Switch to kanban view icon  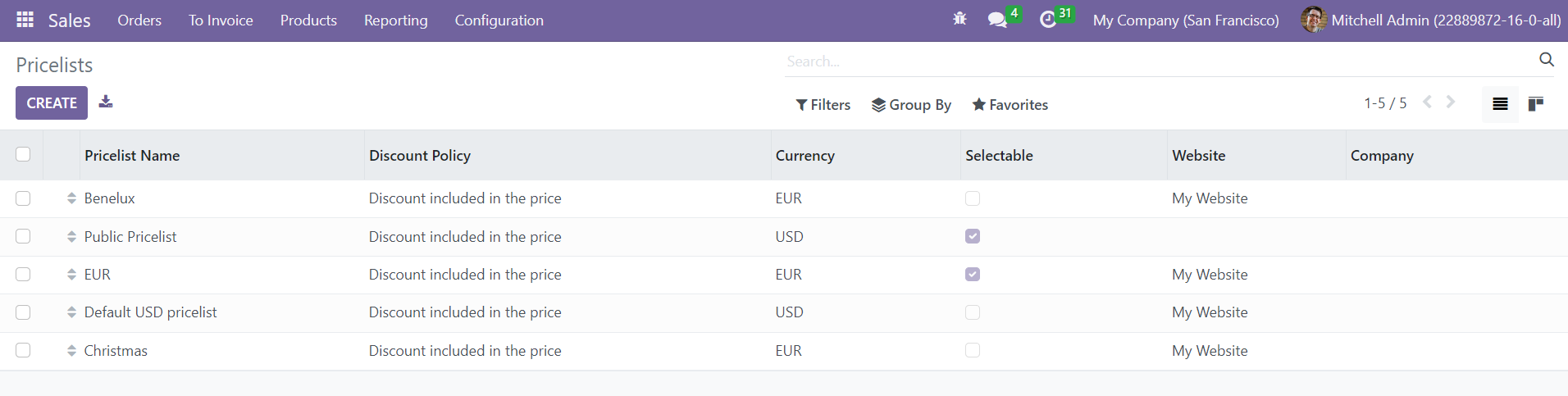(1536, 104)
